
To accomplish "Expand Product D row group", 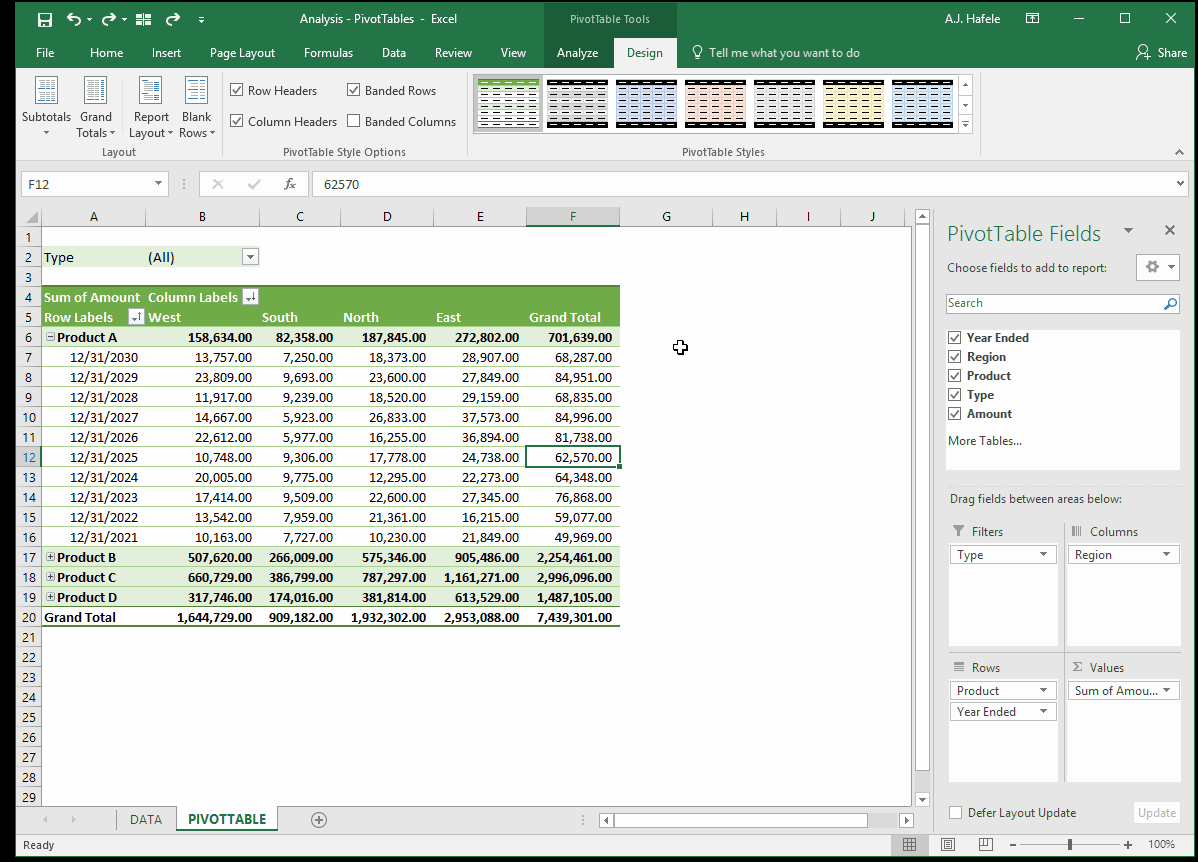I will click(x=50, y=597).
